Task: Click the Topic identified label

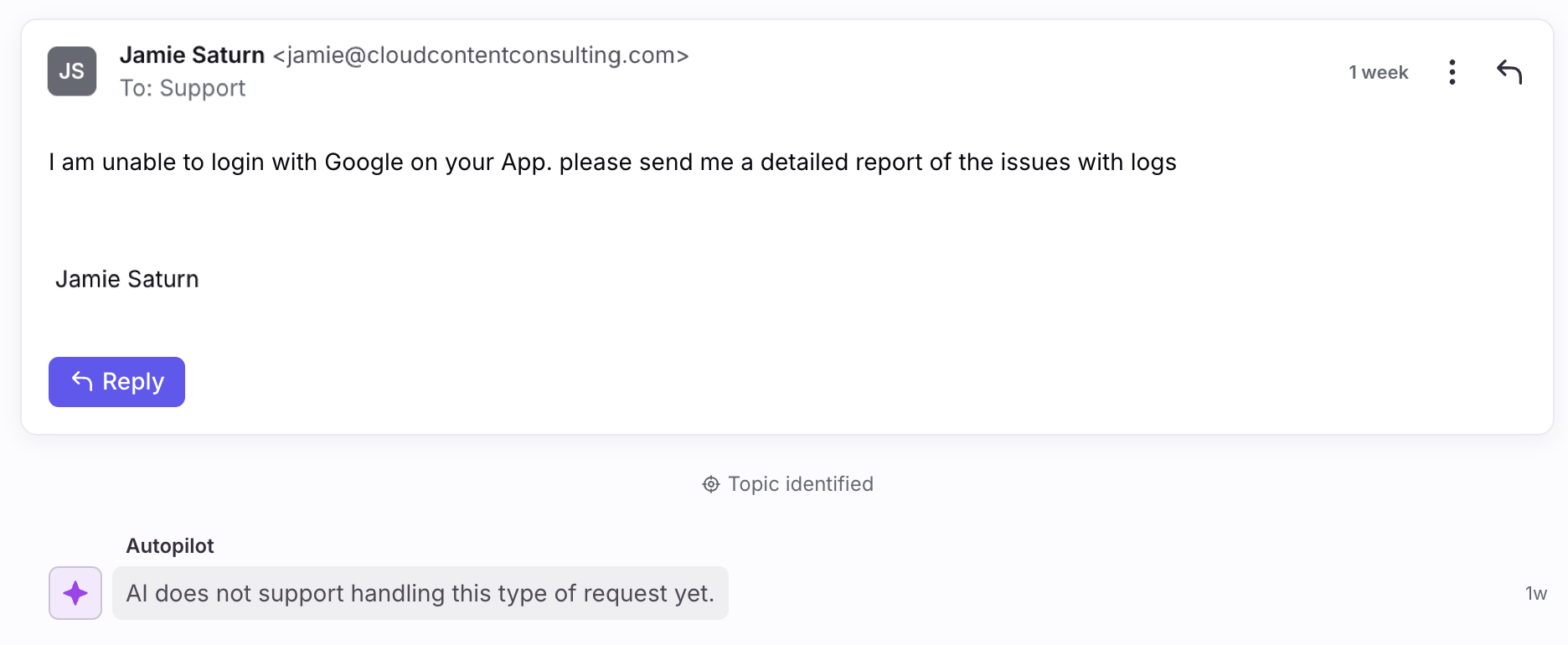Action: click(x=800, y=484)
